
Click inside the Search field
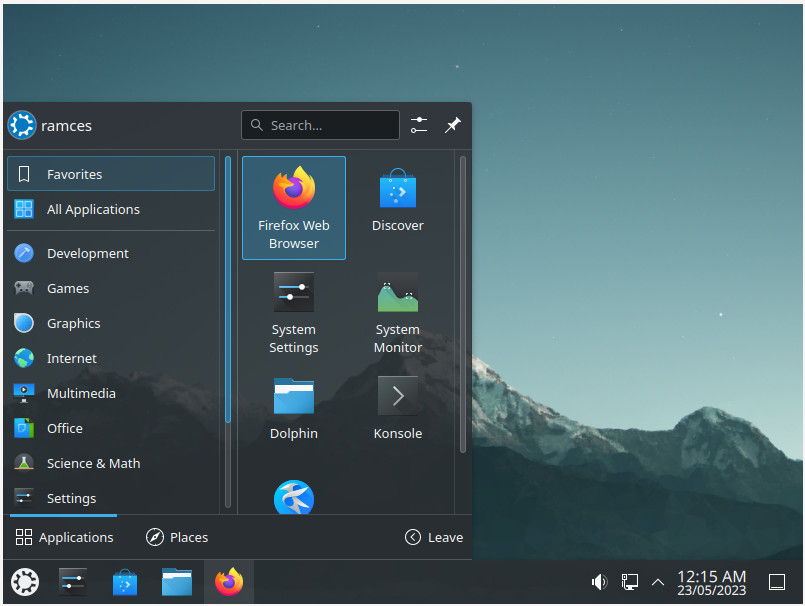coord(320,124)
